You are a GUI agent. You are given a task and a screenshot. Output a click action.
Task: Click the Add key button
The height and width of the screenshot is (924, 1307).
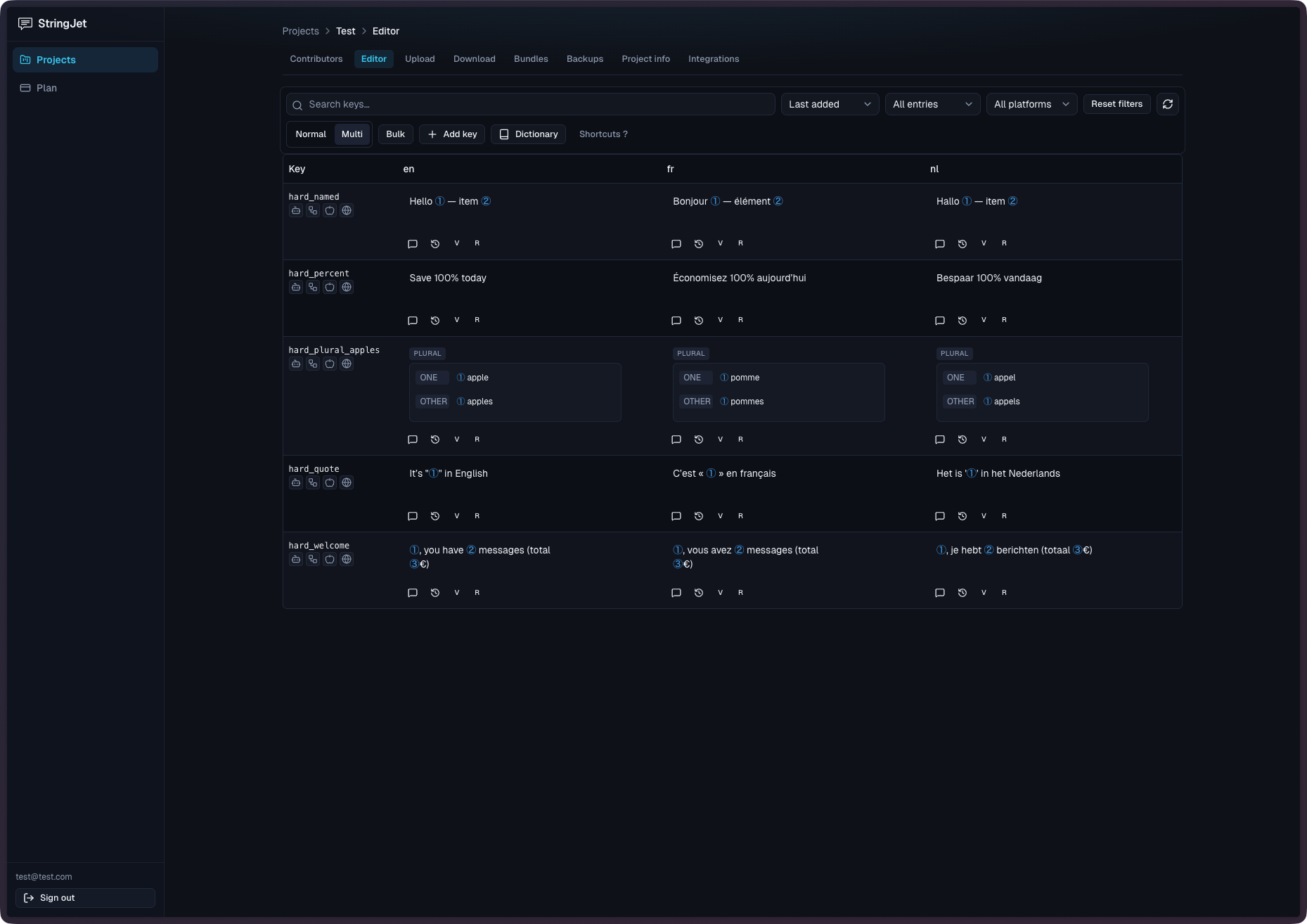[452, 134]
